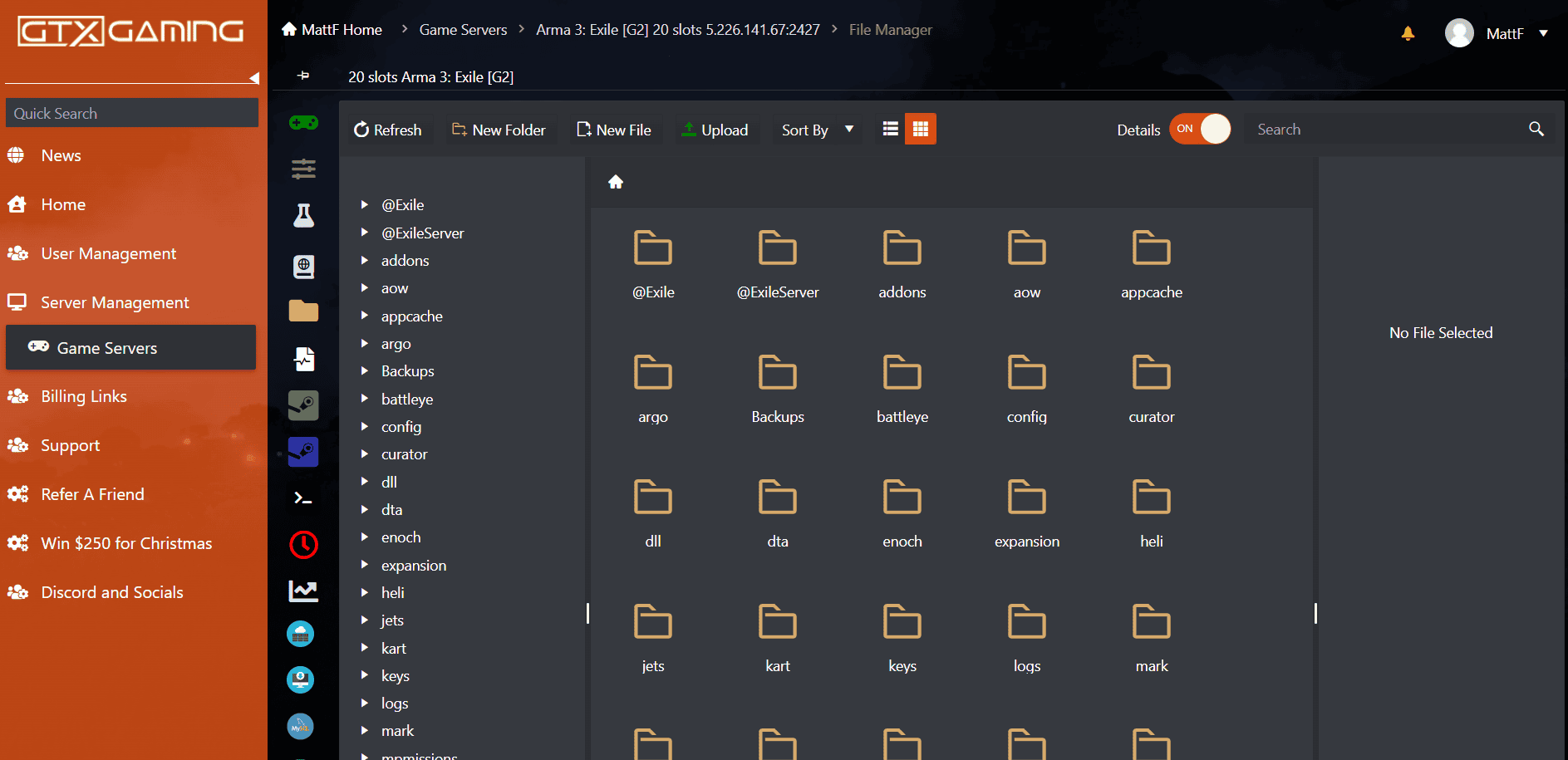The width and height of the screenshot is (1568, 760).
Task: Switch to list view layout
Action: point(890,130)
